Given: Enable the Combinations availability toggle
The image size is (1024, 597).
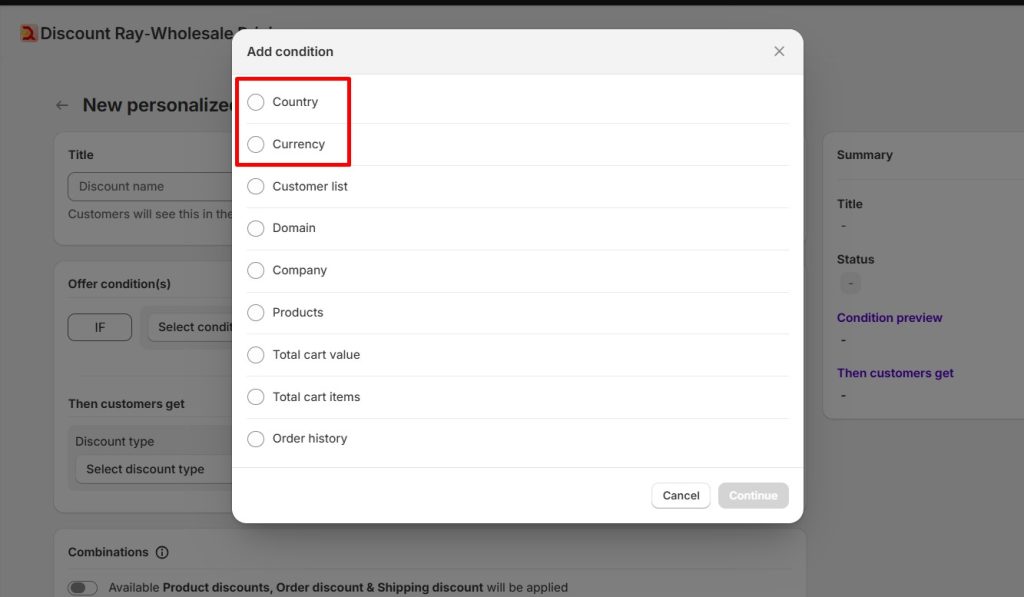Looking at the screenshot, I should (82, 587).
